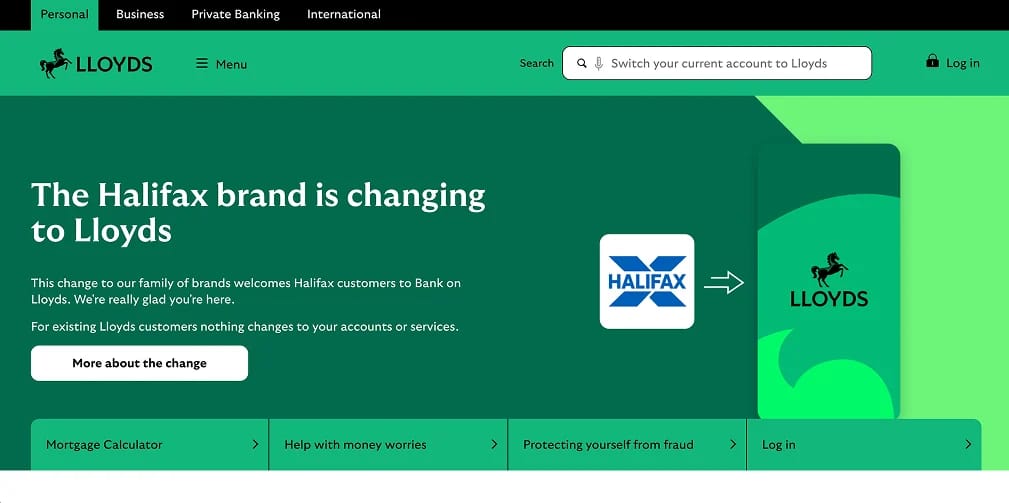Click text For existing Lloyds customers nothing changes
The width and height of the screenshot is (1009, 503).
(245, 327)
